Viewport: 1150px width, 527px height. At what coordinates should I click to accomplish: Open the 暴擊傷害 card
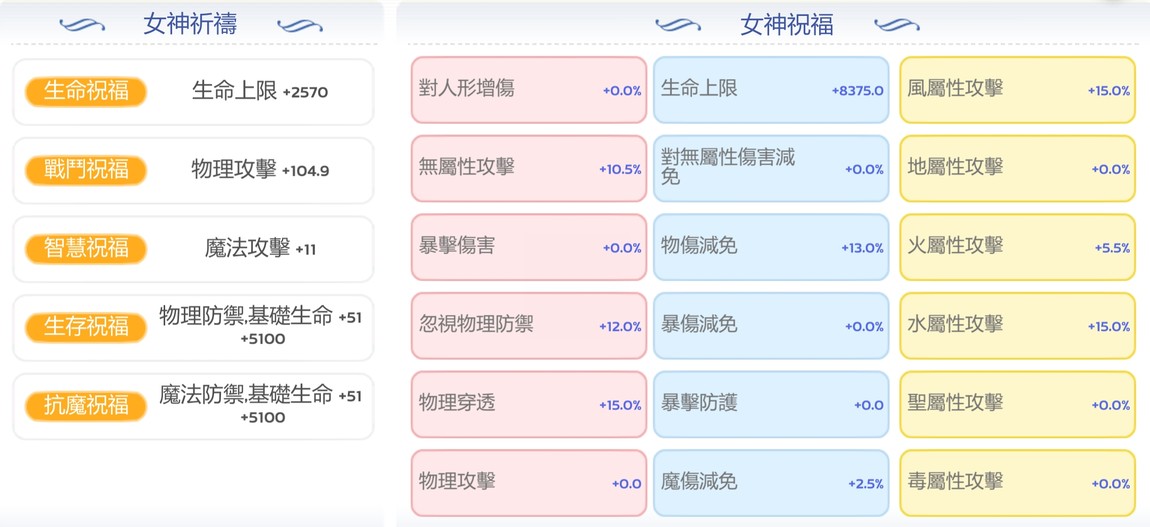click(x=529, y=247)
